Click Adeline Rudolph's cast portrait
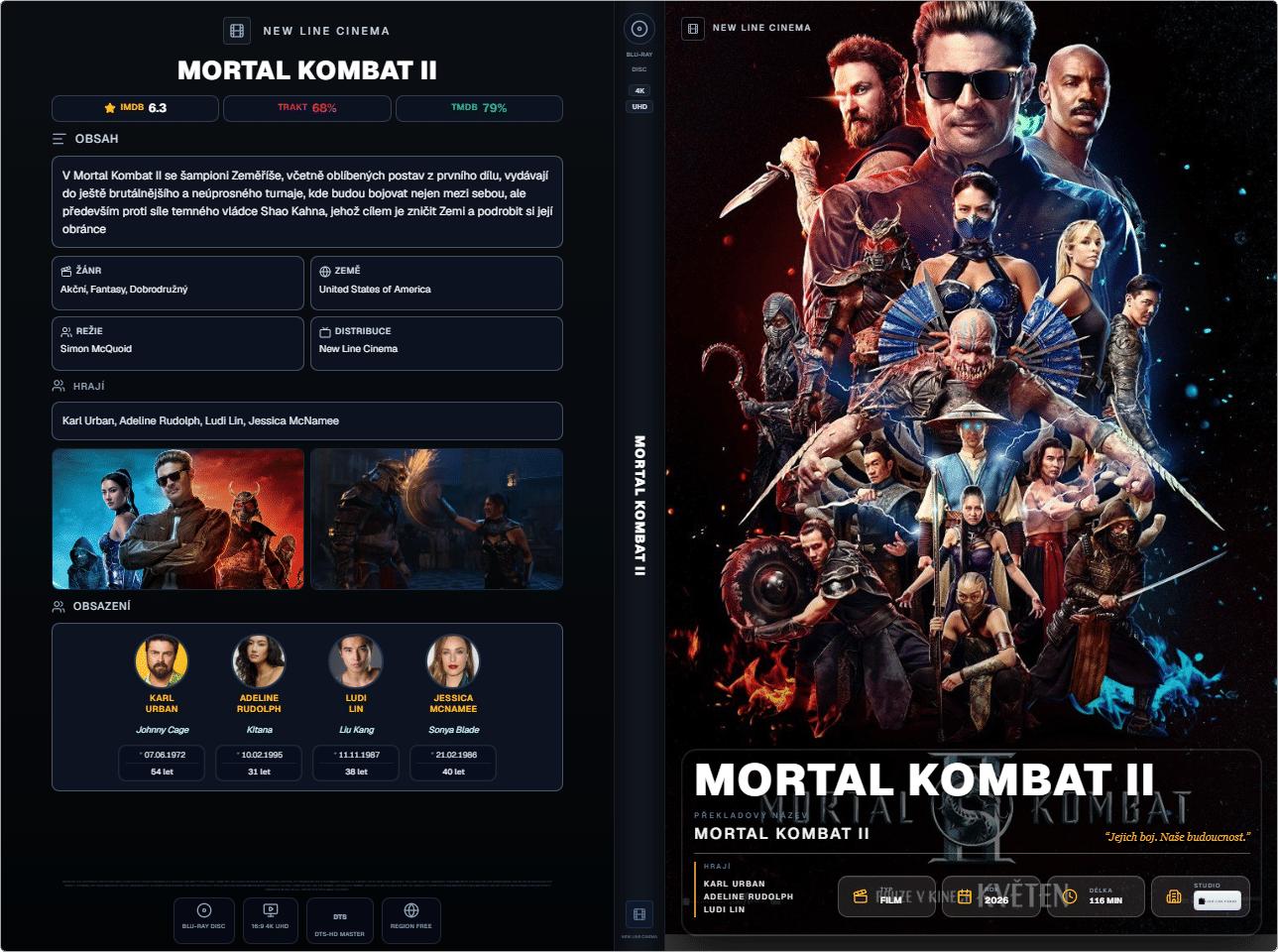 tap(259, 661)
